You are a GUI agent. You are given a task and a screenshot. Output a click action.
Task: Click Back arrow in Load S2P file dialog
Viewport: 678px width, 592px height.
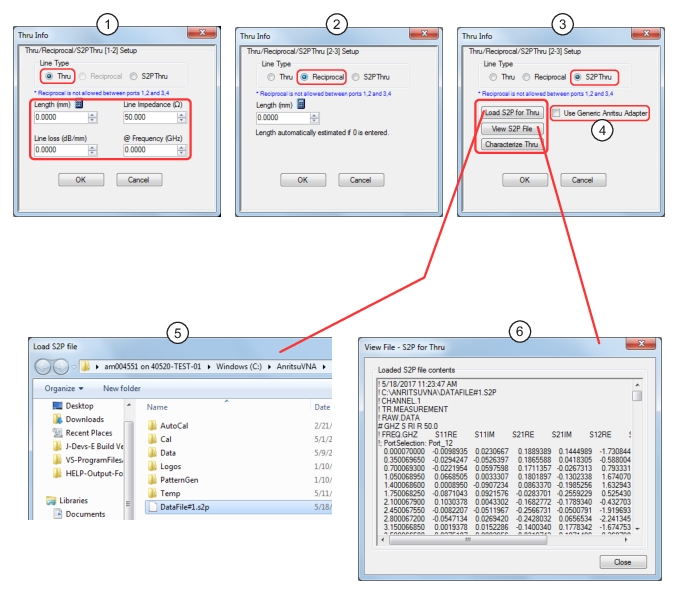(45, 366)
